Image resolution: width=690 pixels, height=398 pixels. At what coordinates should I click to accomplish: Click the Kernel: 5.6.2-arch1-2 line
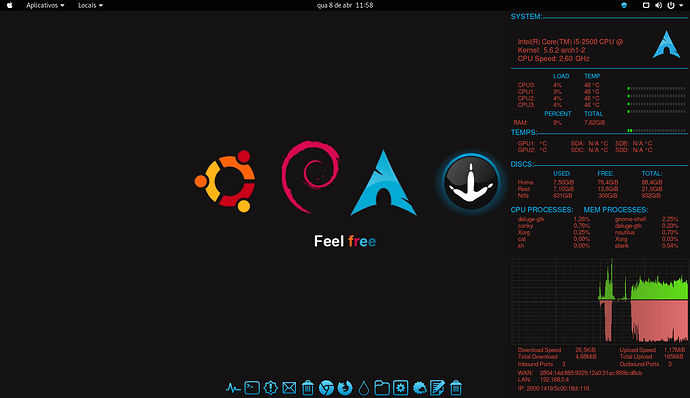coord(551,50)
